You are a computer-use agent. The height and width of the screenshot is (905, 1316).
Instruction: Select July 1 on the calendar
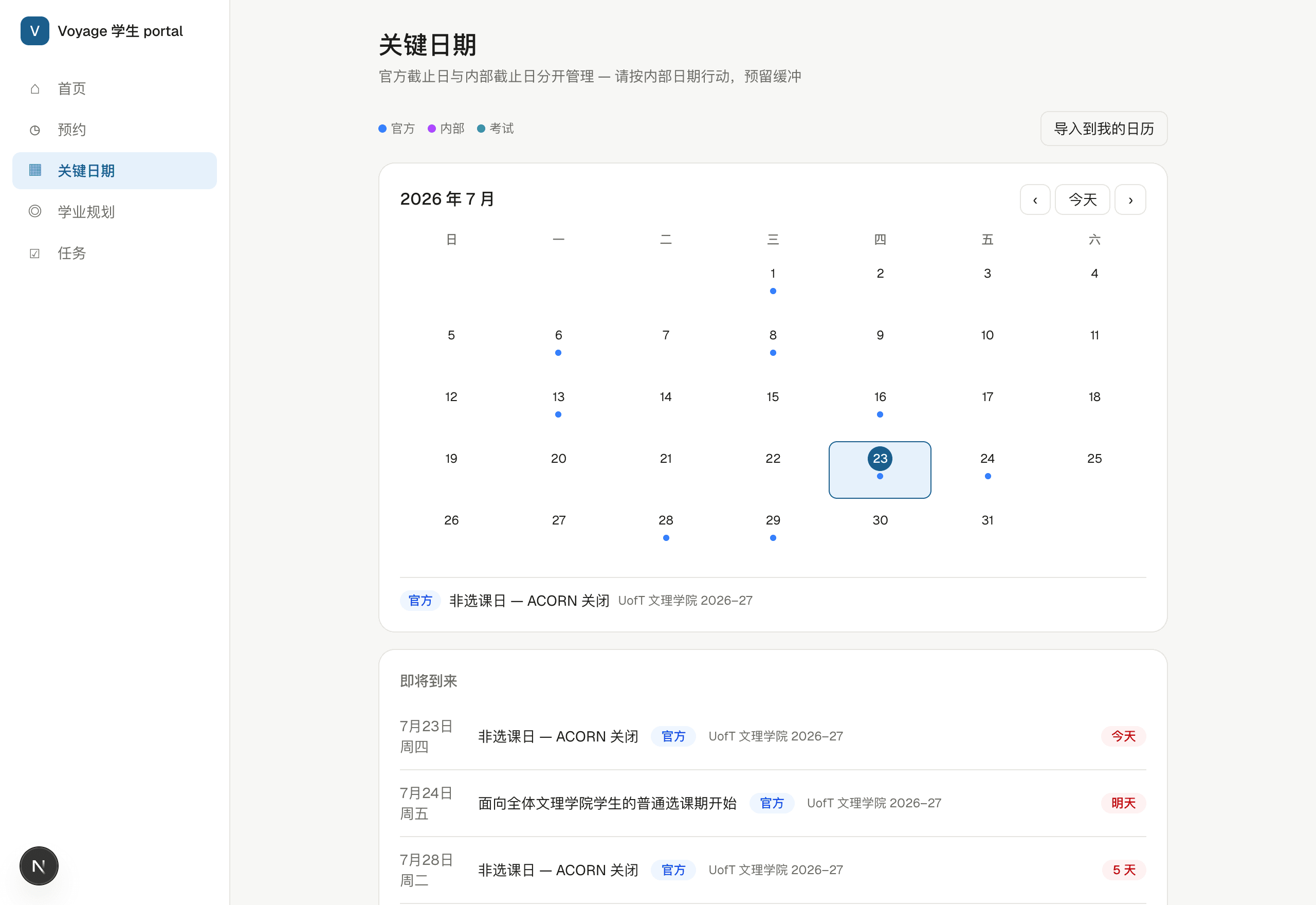point(773,285)
